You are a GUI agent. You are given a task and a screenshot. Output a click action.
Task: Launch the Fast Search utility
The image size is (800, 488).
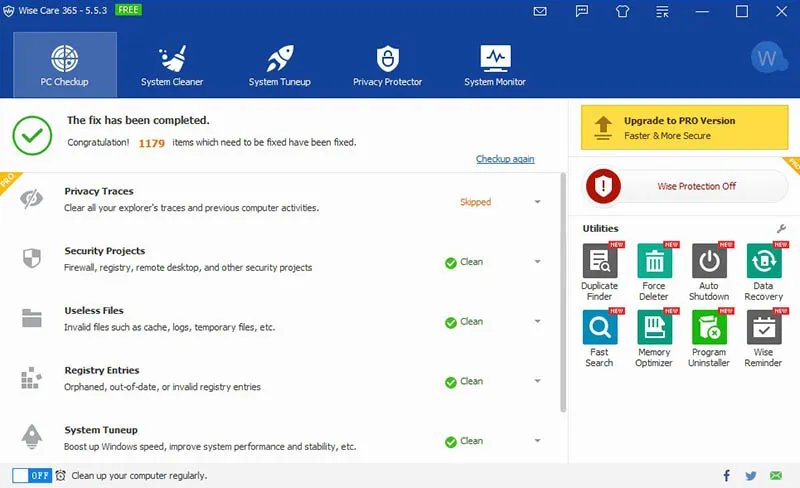(x=600, y=328)
